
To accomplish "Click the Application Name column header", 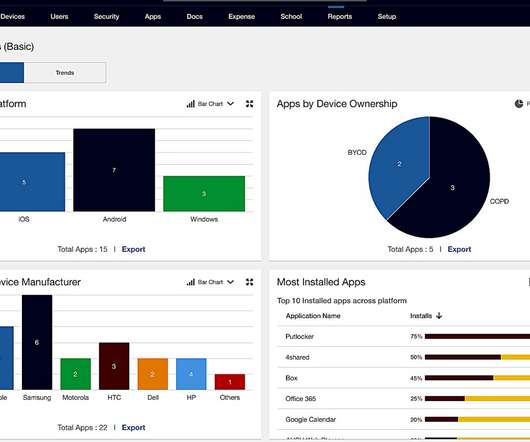I will (x=313, y=316).
